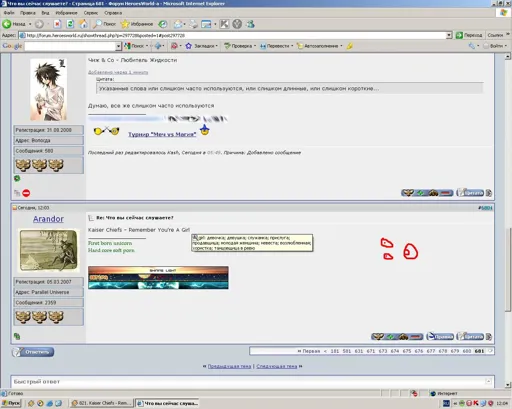Go to the Home page icon
The image size is (512, 409).
click(x=83, y=24)
